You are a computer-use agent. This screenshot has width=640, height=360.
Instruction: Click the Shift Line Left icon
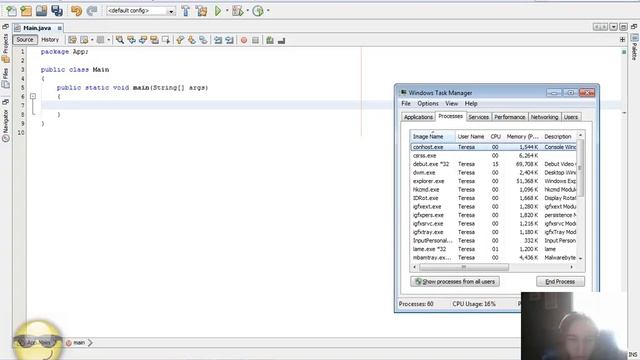(x=218, y=40)
